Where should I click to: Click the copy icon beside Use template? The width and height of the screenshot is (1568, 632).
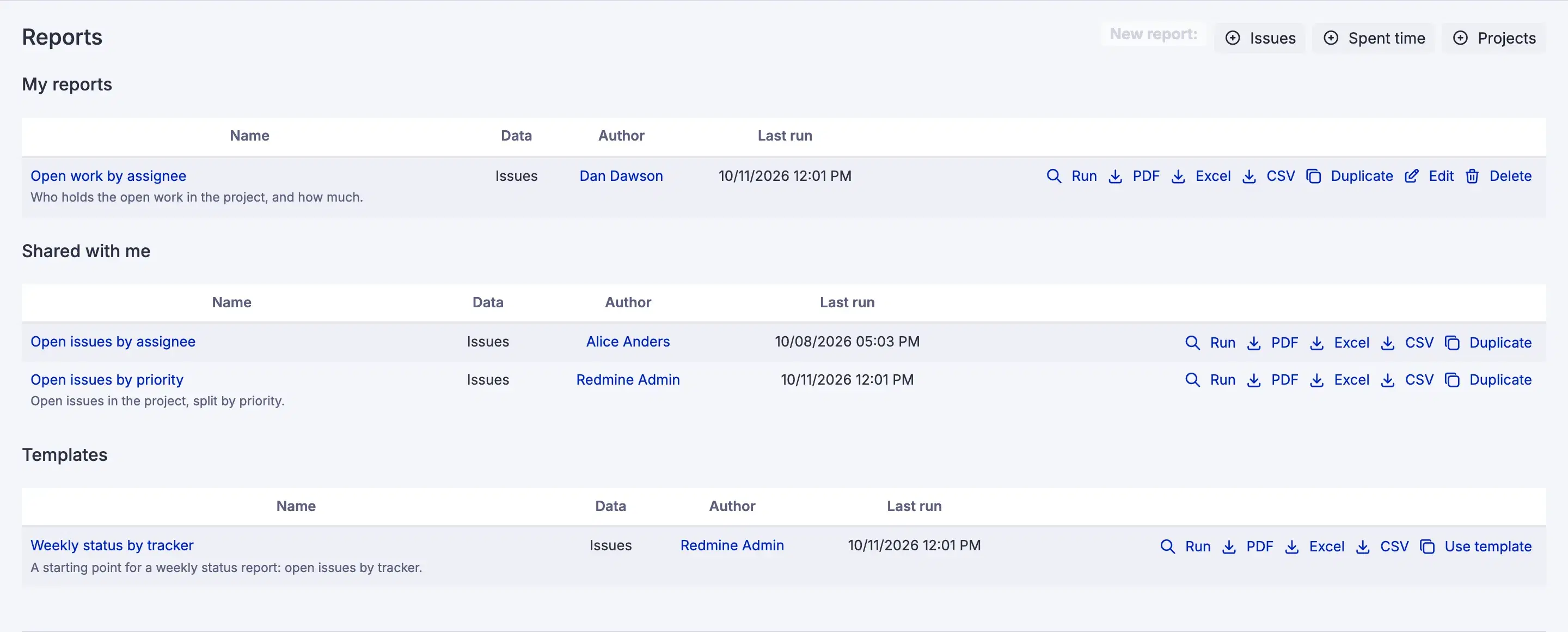[x=1428, y=546]
